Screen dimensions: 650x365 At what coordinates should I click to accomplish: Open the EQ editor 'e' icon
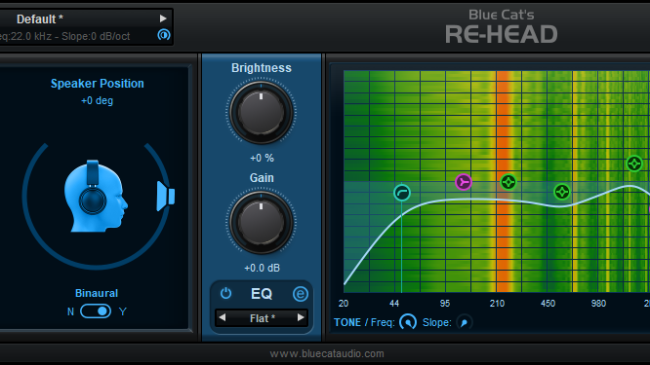(x=300, y=294)
